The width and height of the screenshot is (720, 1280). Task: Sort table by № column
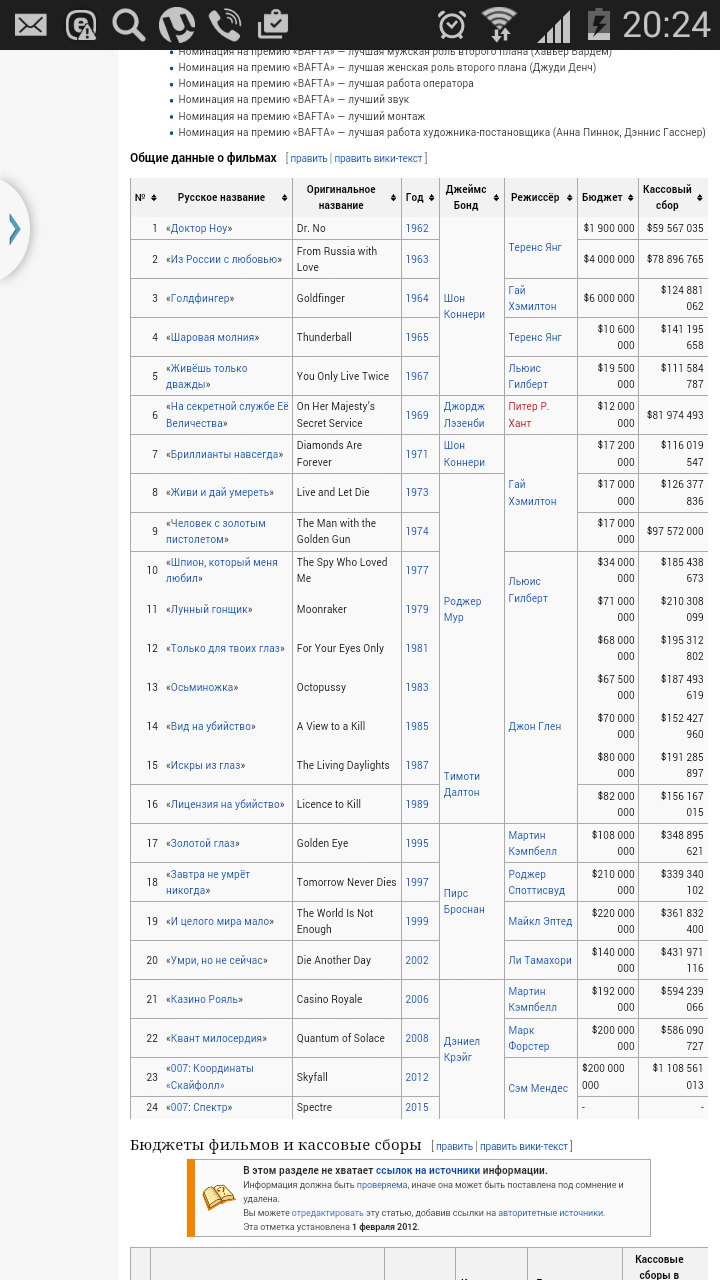153,198
